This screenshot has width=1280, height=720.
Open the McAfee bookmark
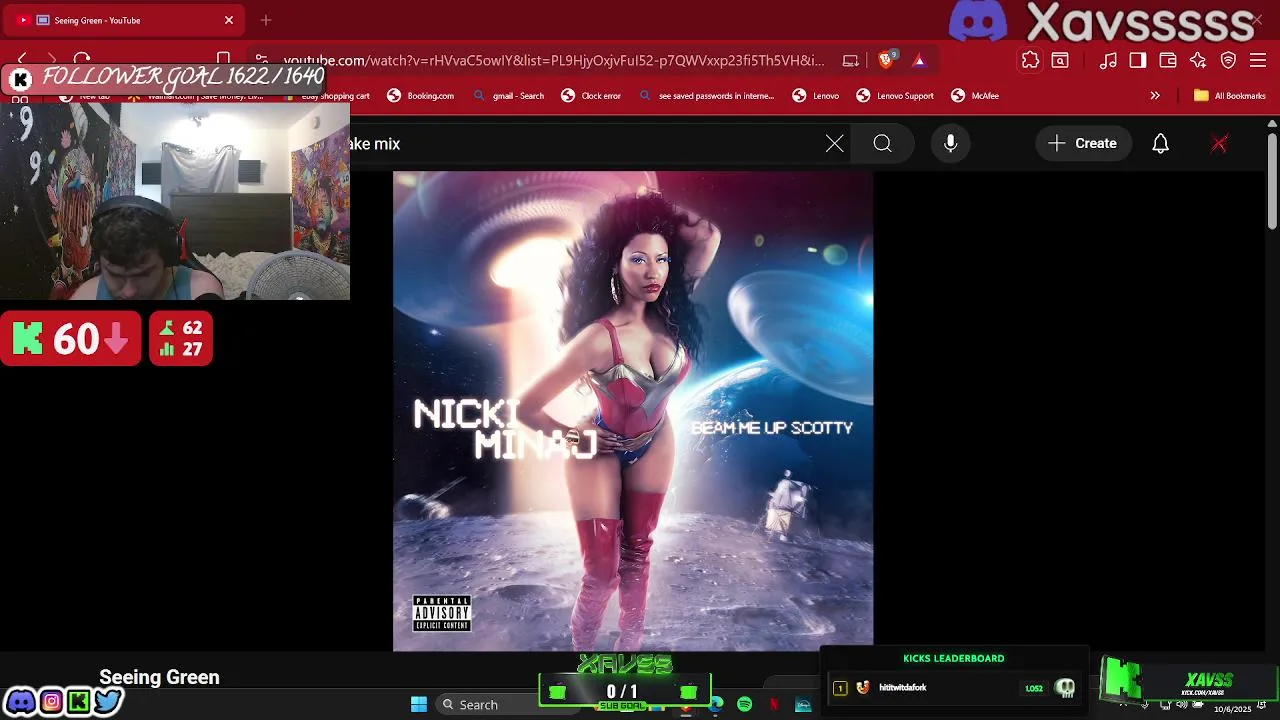pyautogui.click(x=974, y=96)
